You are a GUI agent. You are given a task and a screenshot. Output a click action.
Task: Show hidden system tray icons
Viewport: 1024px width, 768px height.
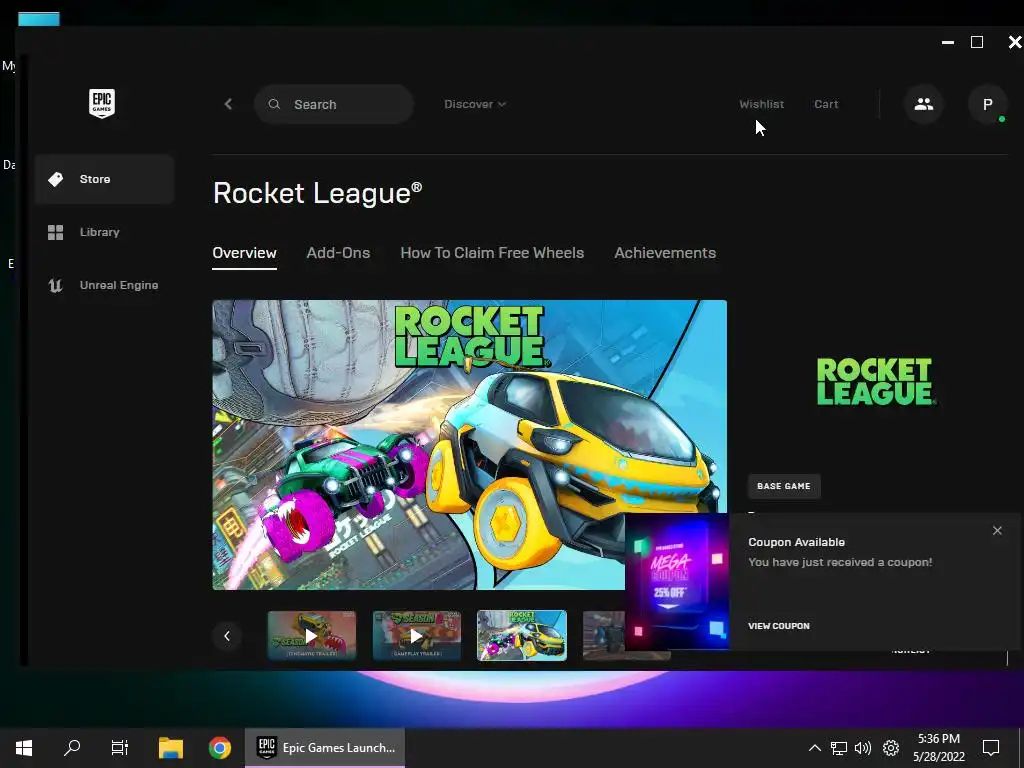pos(814,748)
